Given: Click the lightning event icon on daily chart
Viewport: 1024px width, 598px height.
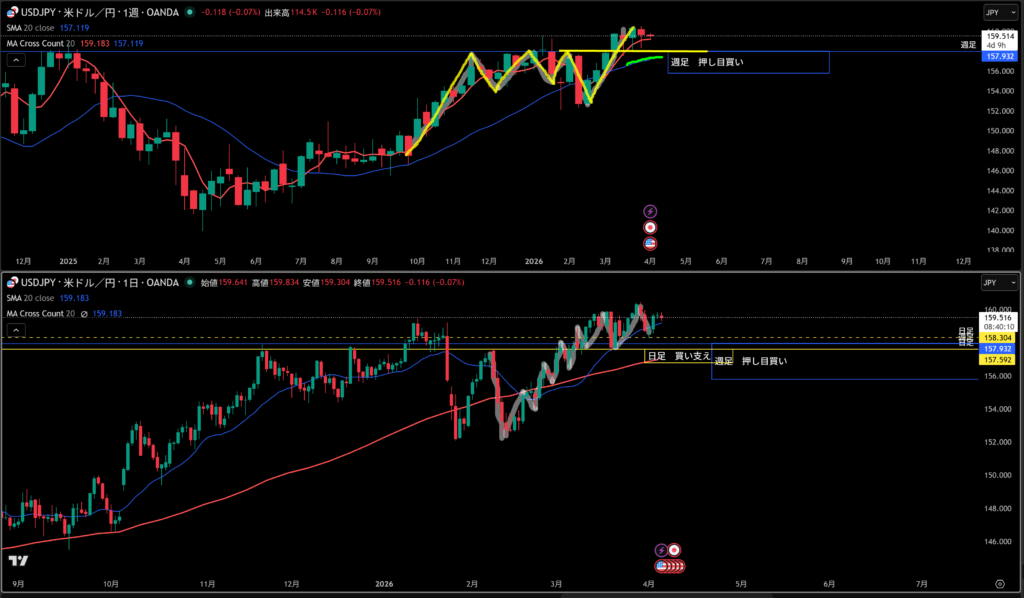Looking at the screenshot, I should point(660,550).
